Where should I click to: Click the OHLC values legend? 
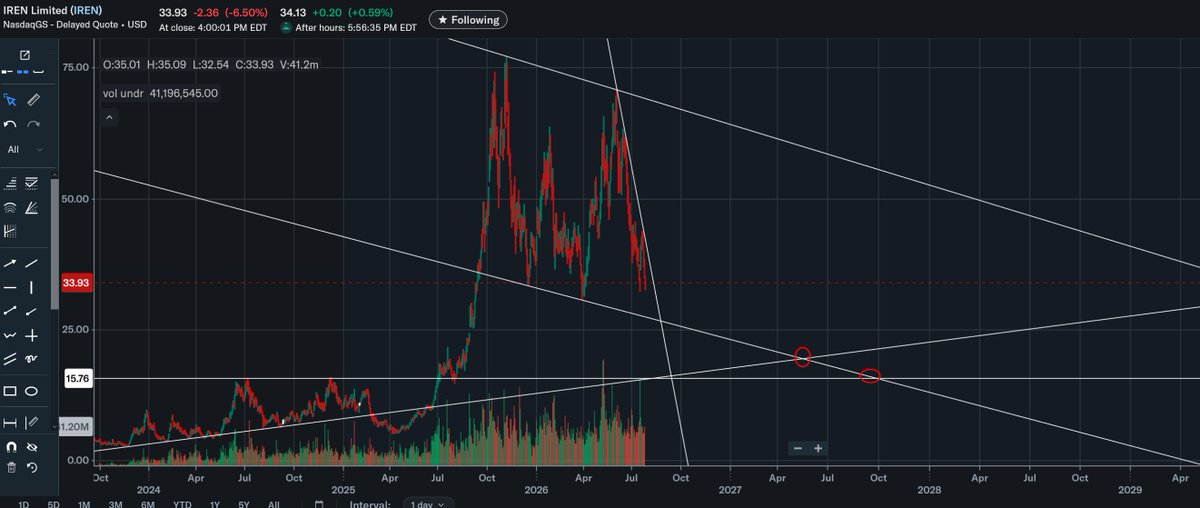click(209, 65)
